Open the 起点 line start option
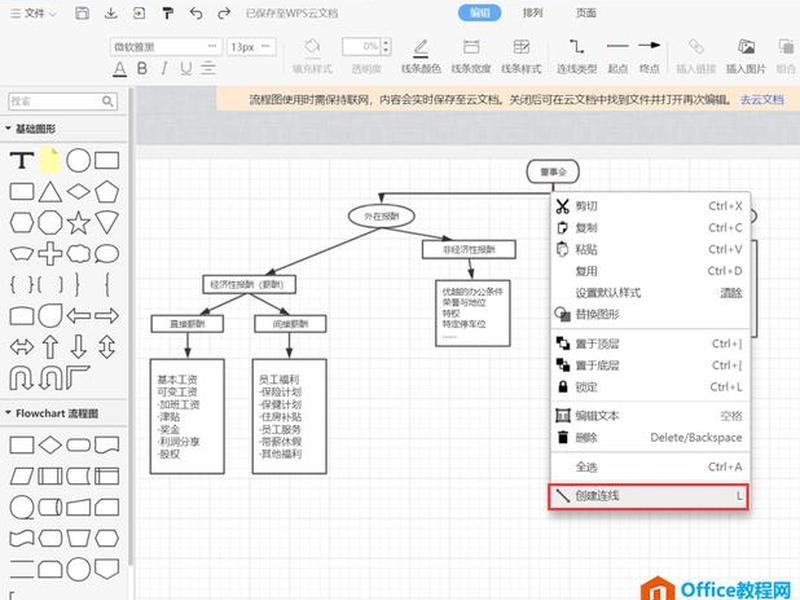 (x=617, y=56)
